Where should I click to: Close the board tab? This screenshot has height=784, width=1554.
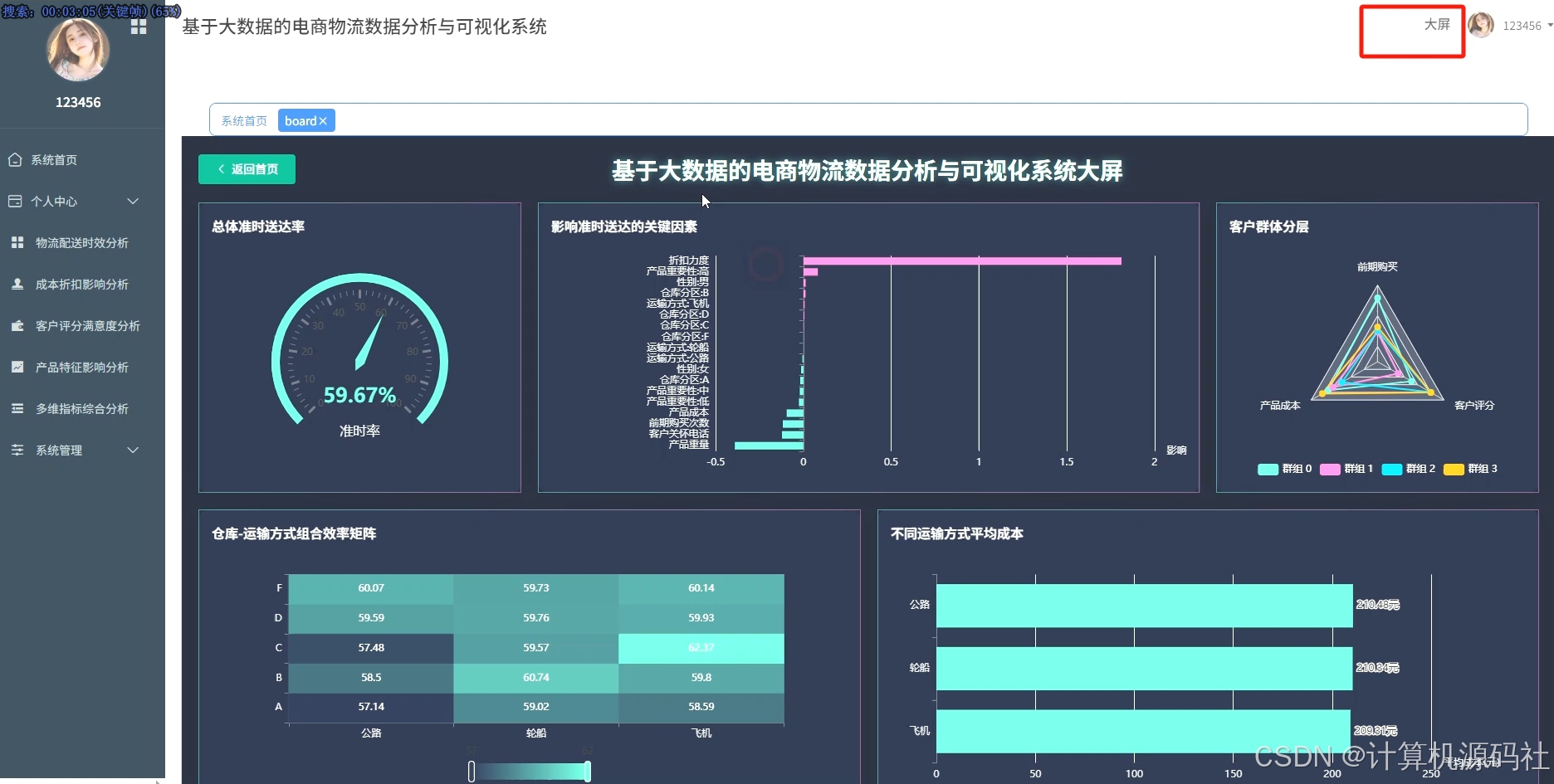323,120
